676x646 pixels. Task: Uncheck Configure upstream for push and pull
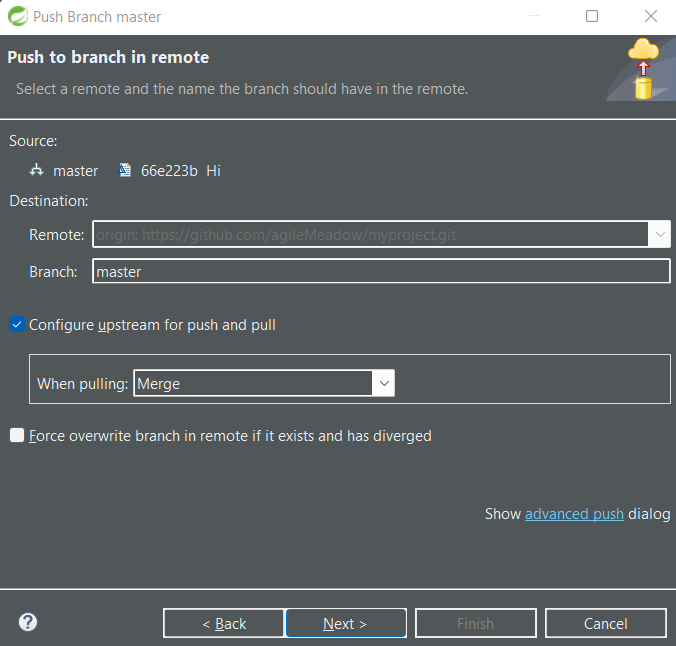click(17, 325)
